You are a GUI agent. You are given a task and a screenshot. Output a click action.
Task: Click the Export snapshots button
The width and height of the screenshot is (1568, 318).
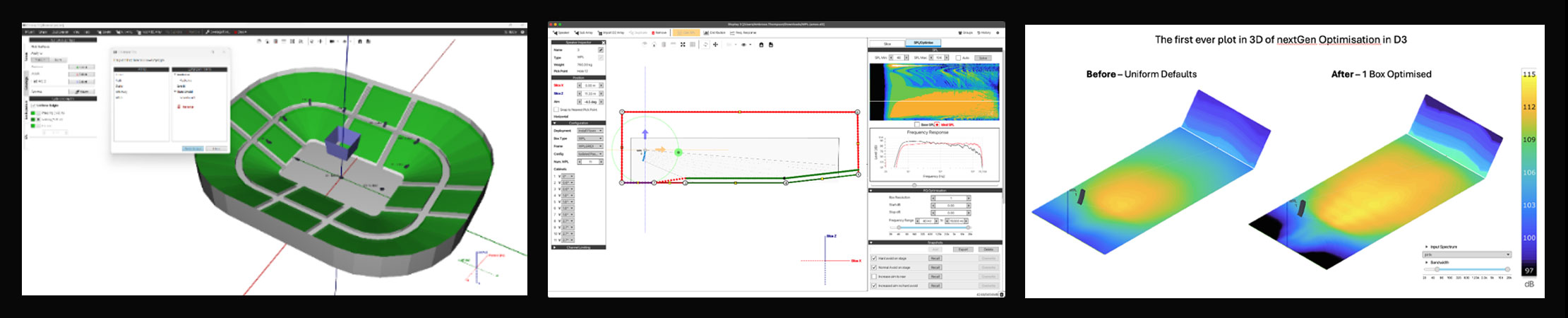(963, 249)
